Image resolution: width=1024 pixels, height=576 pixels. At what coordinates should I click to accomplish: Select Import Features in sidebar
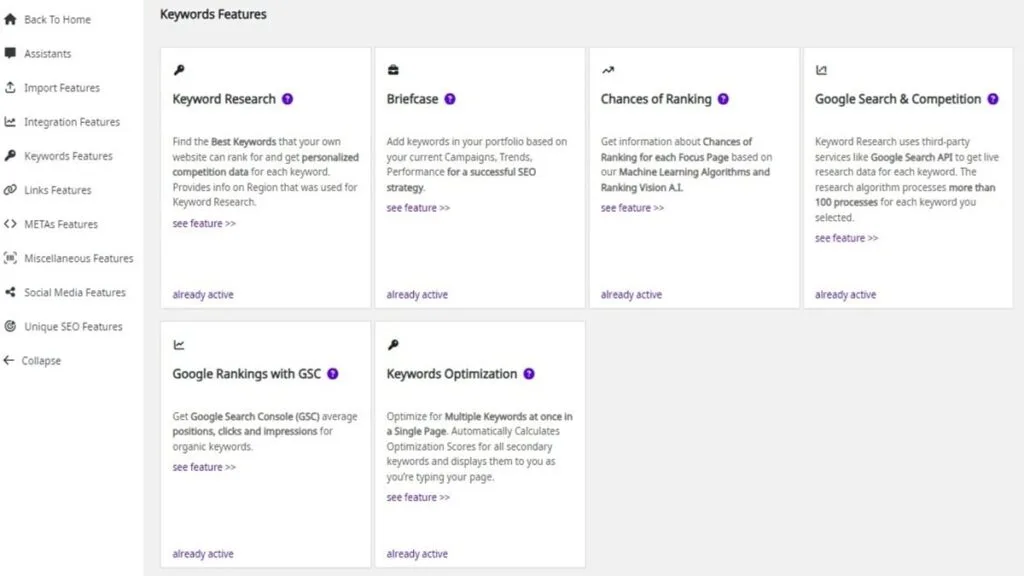click(62, 88)
